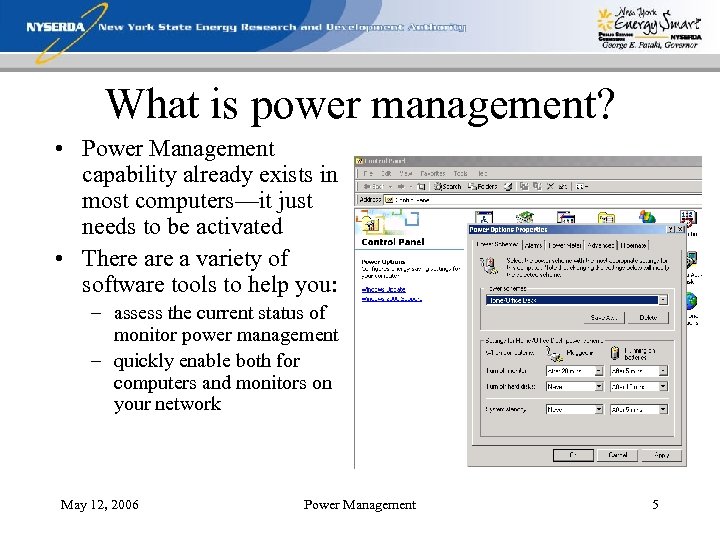Image resolution: width=720 pixels, height=540 pixels.
Task: Click the Save As button
Action: point(604,317)
